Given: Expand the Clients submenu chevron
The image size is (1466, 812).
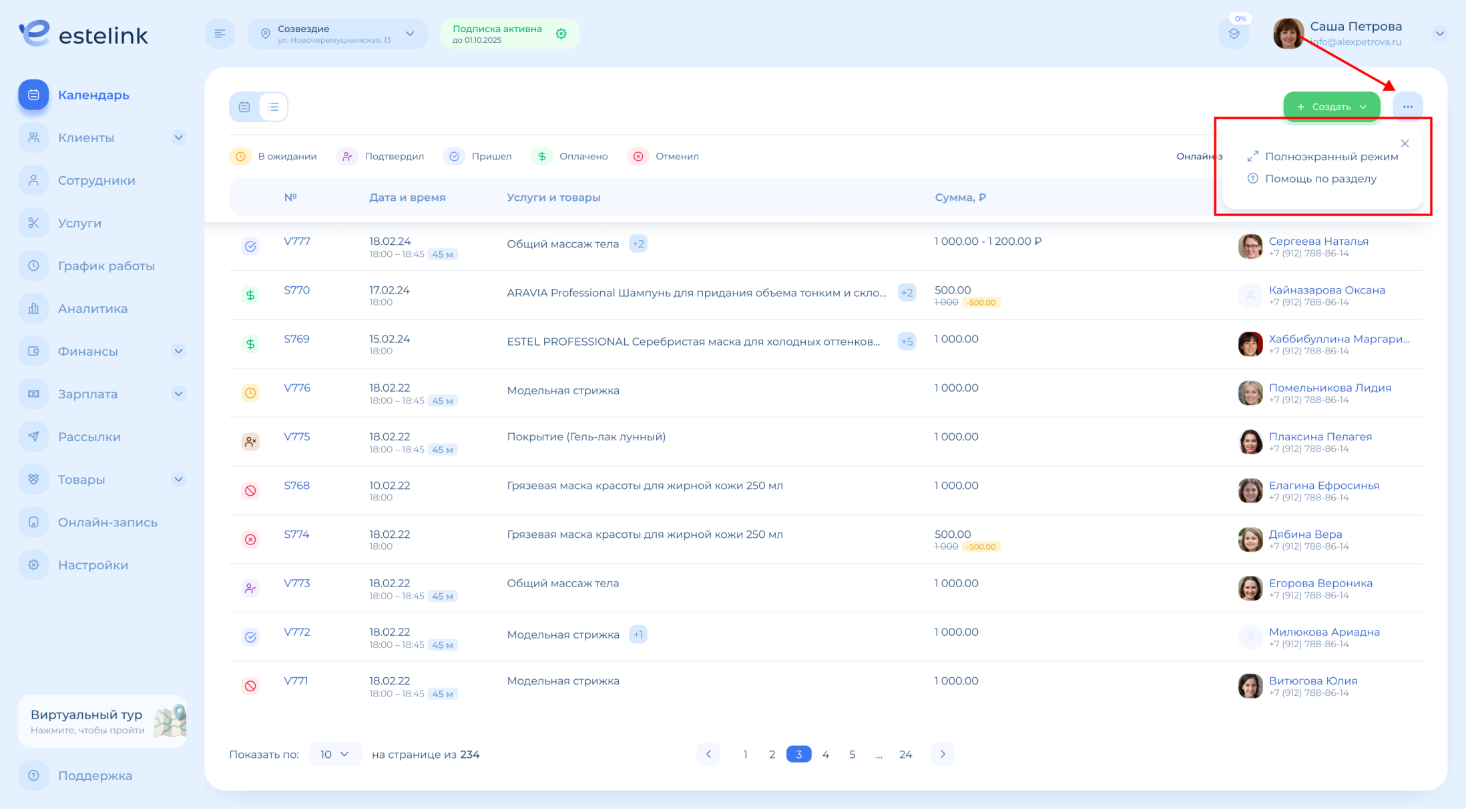Looking at the screenshot, I should pos(178,137).
